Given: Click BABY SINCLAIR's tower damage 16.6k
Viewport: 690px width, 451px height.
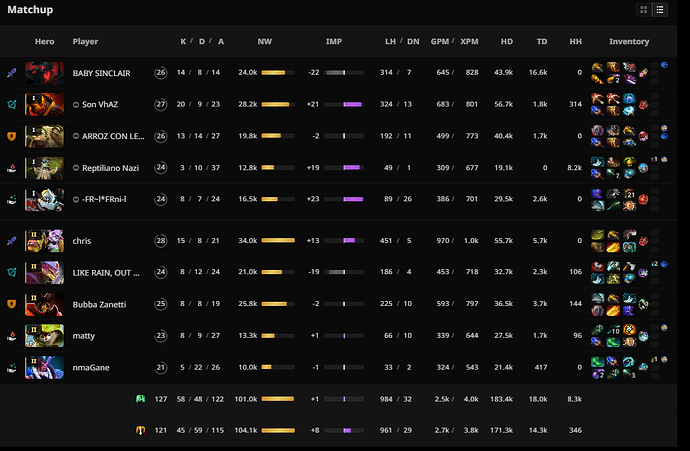Looking at the screenshot, I should click(538, 73).
